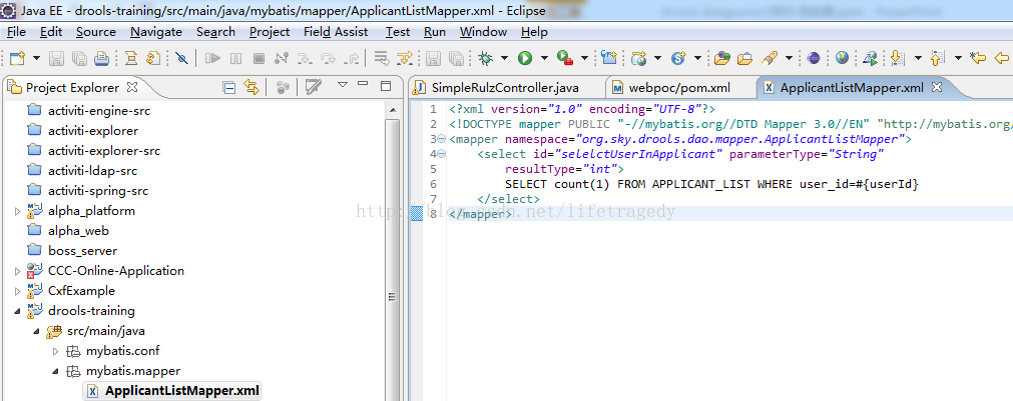Click the Suspend debug icon
The height and width of the screenshot is (401, 1013).
(236, 58)
